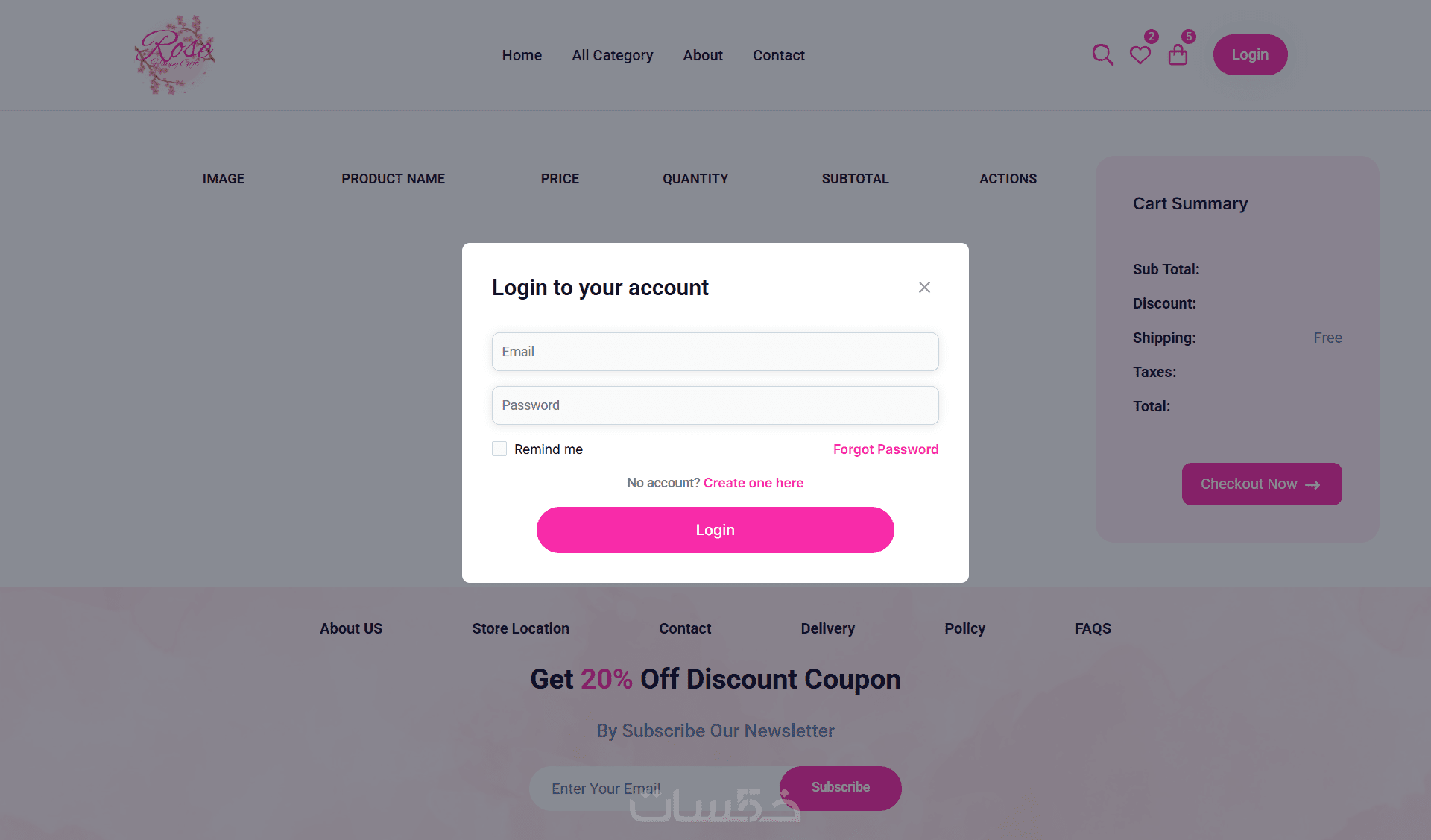Open the All Category menu
This screenshot has height=840, width=1431.
tap(613, 55)
